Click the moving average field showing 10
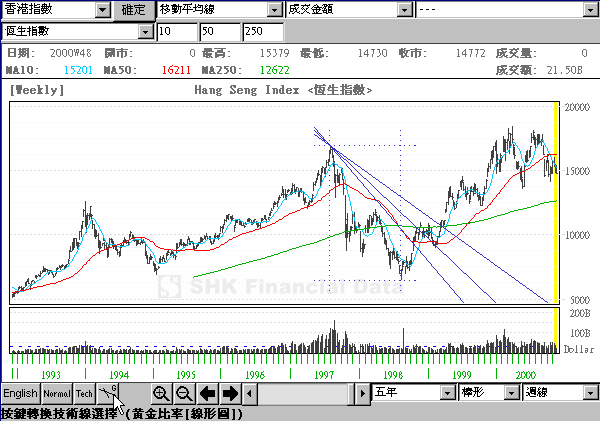Image resolution: width=600 pixels, height=421 pixels. pos(177,31)
